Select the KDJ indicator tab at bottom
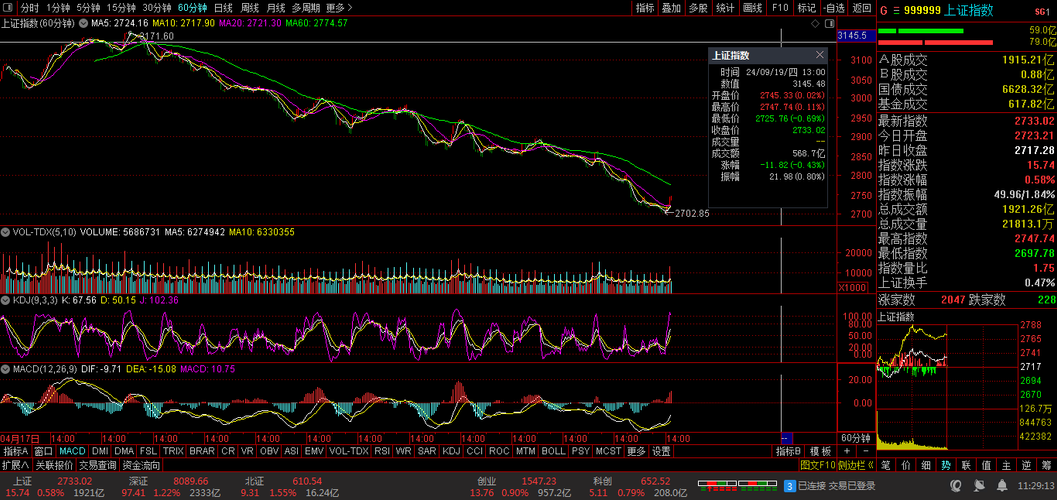 pos(451,451)
